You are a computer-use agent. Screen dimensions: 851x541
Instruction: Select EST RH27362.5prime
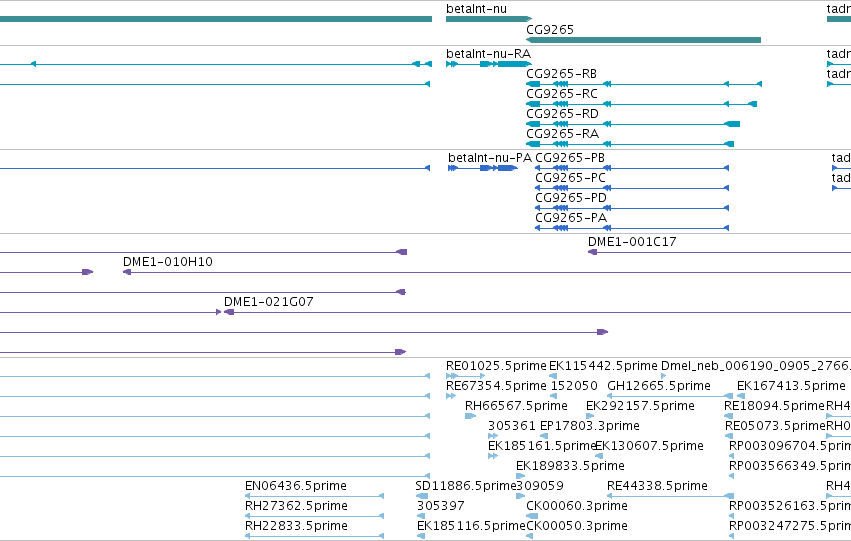pyautogui.click(x=296, y=507)
